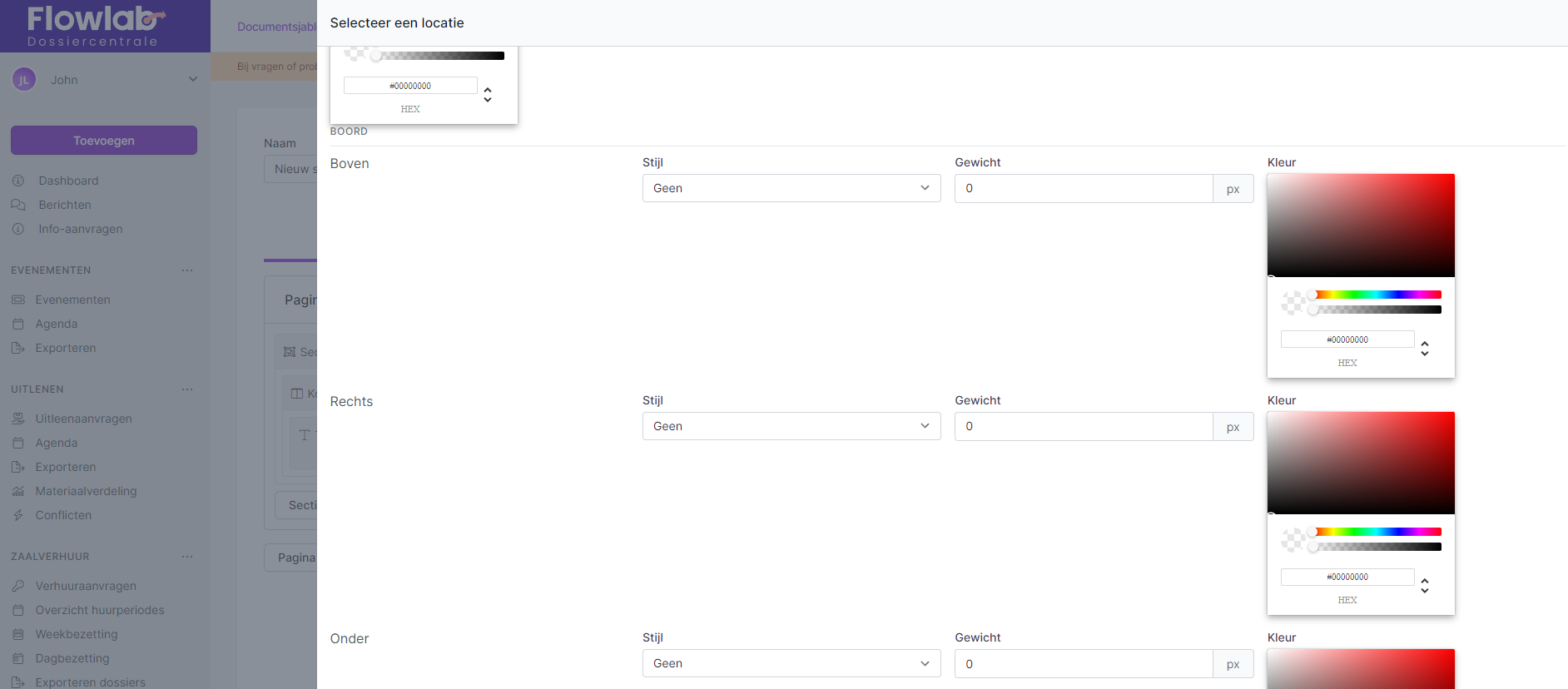Image resolution: width=1568 pixels, height=689 pixels.
Task: Click the Conflicten lightning icon
Action: (x=18, y=515)
